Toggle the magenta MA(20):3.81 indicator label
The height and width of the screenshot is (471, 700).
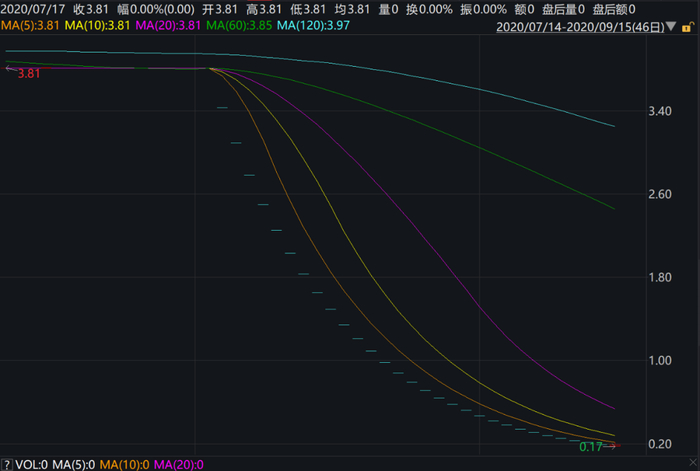168,25
